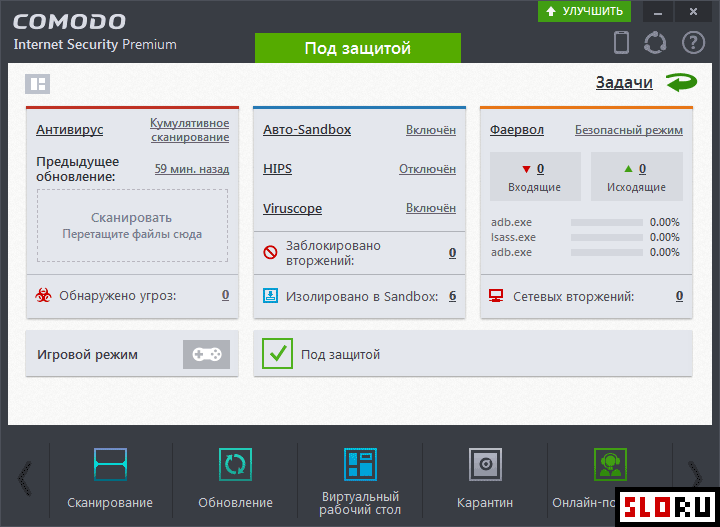Open online support headset icon
The image size is (720, 527).
pos(610,464)
